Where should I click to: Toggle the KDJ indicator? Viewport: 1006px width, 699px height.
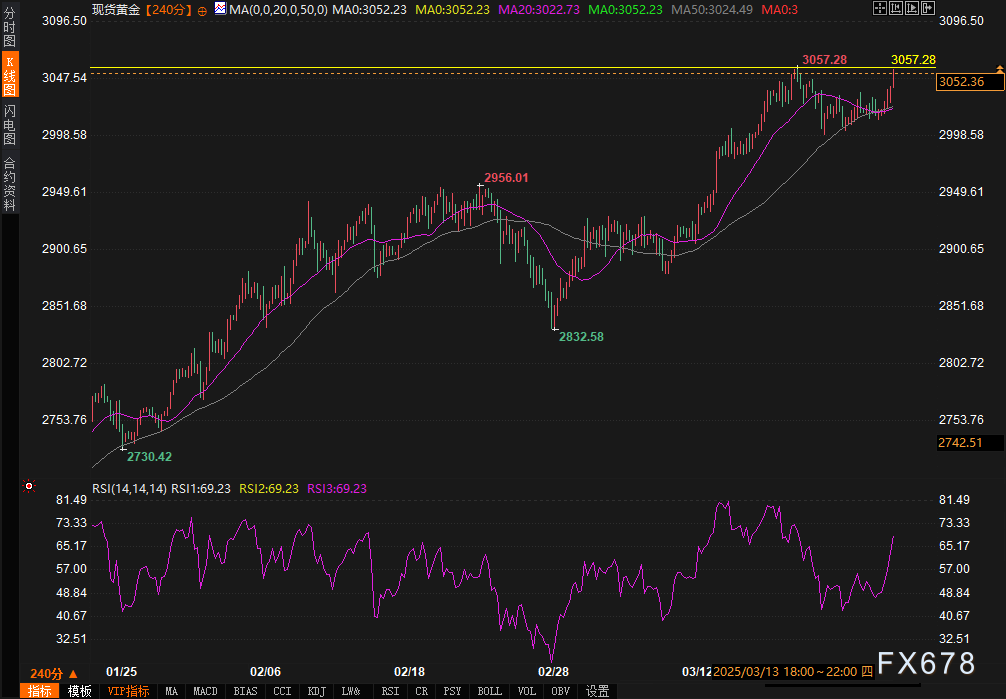(x=316, y=691)
